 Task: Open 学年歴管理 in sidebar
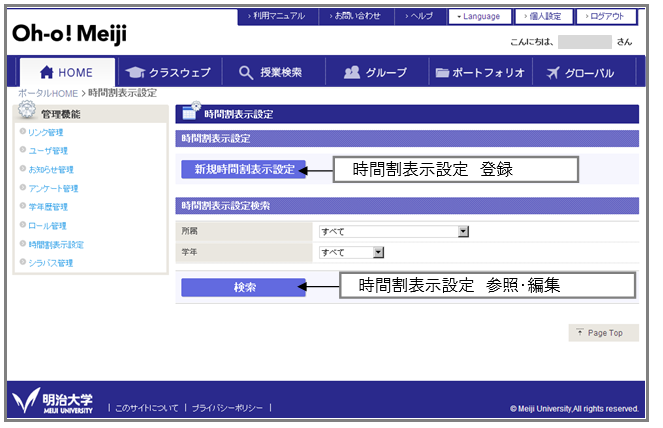click(48, 207)
